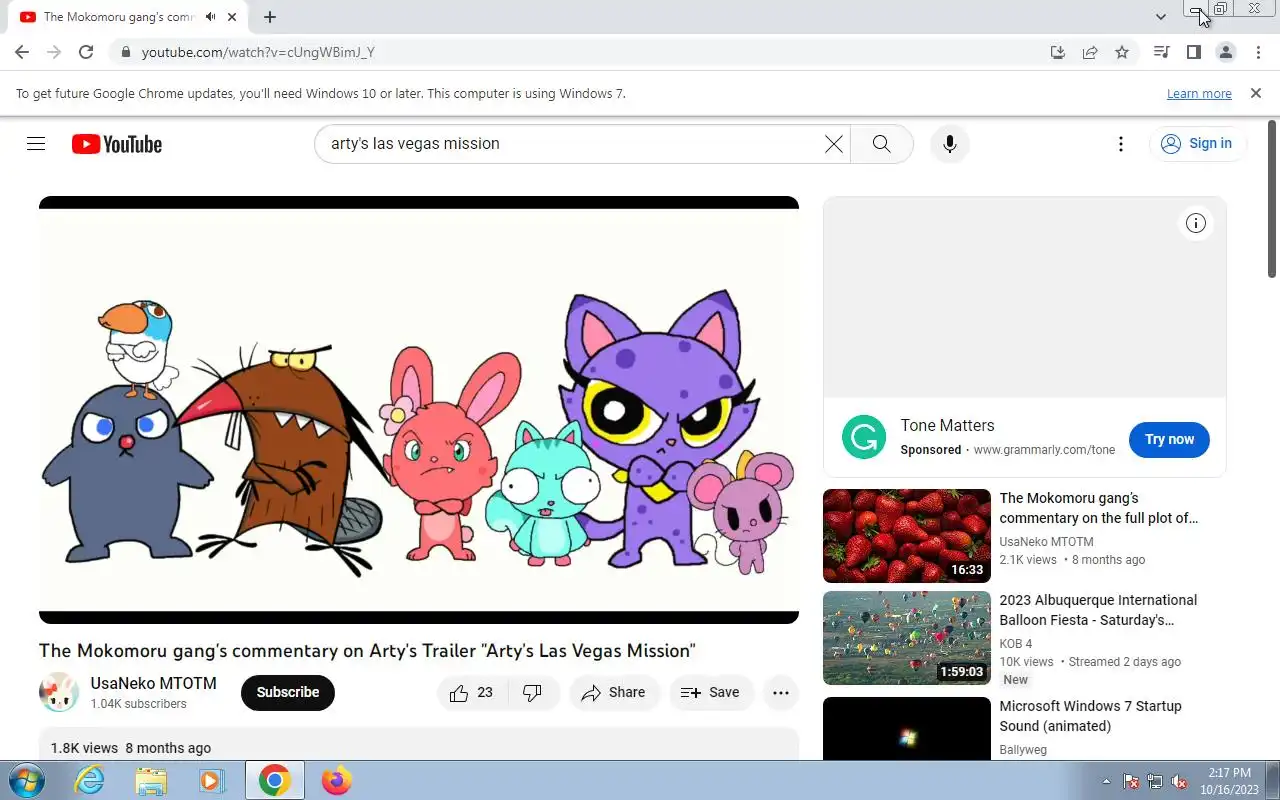Viewport: 1280px width, 800px height.
Task: Launch Firefox from the taskbar
Action: point(336,780)
